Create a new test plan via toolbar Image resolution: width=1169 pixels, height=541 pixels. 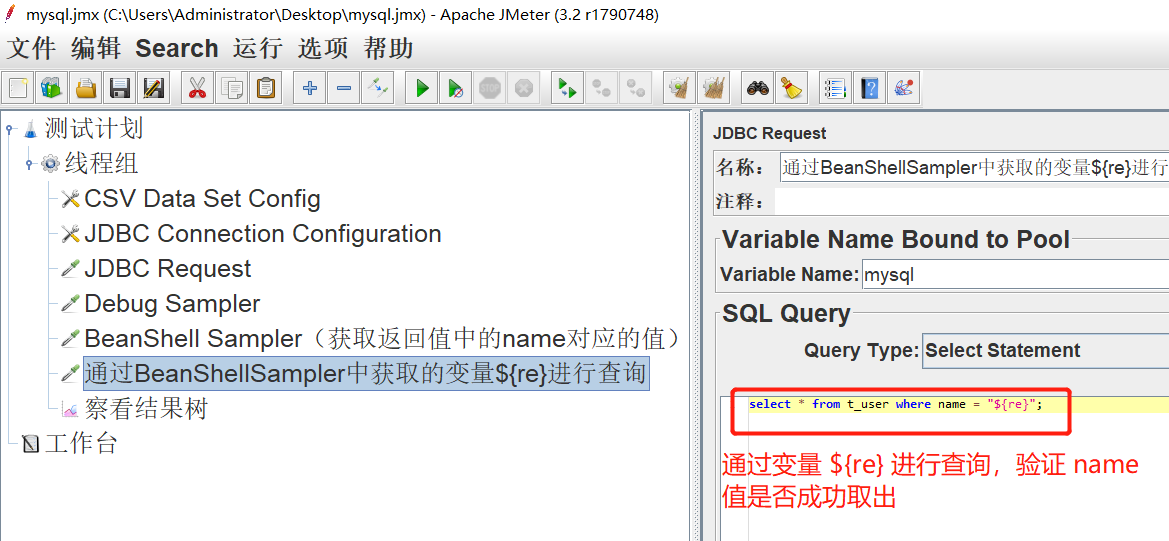[x=18, y=88]
